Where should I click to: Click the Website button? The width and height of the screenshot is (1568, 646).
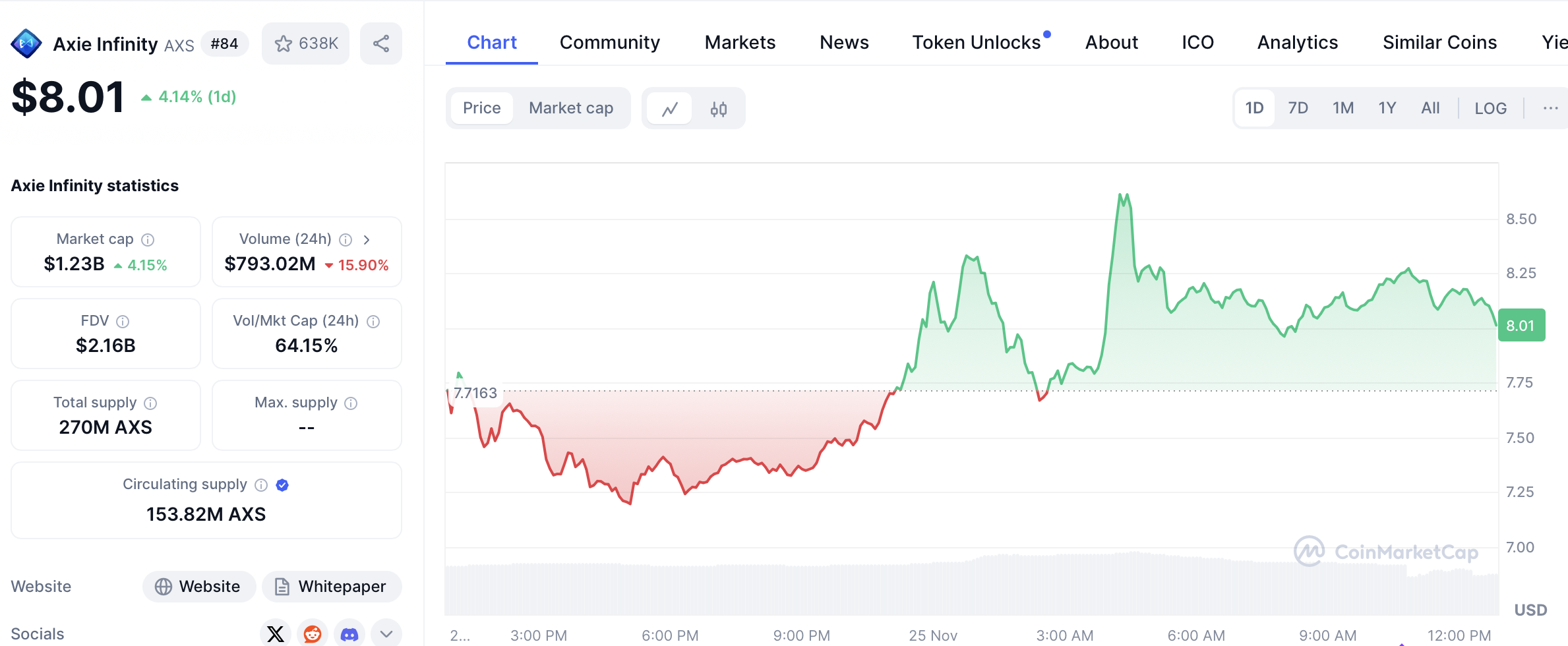click(x=198, y=587)
